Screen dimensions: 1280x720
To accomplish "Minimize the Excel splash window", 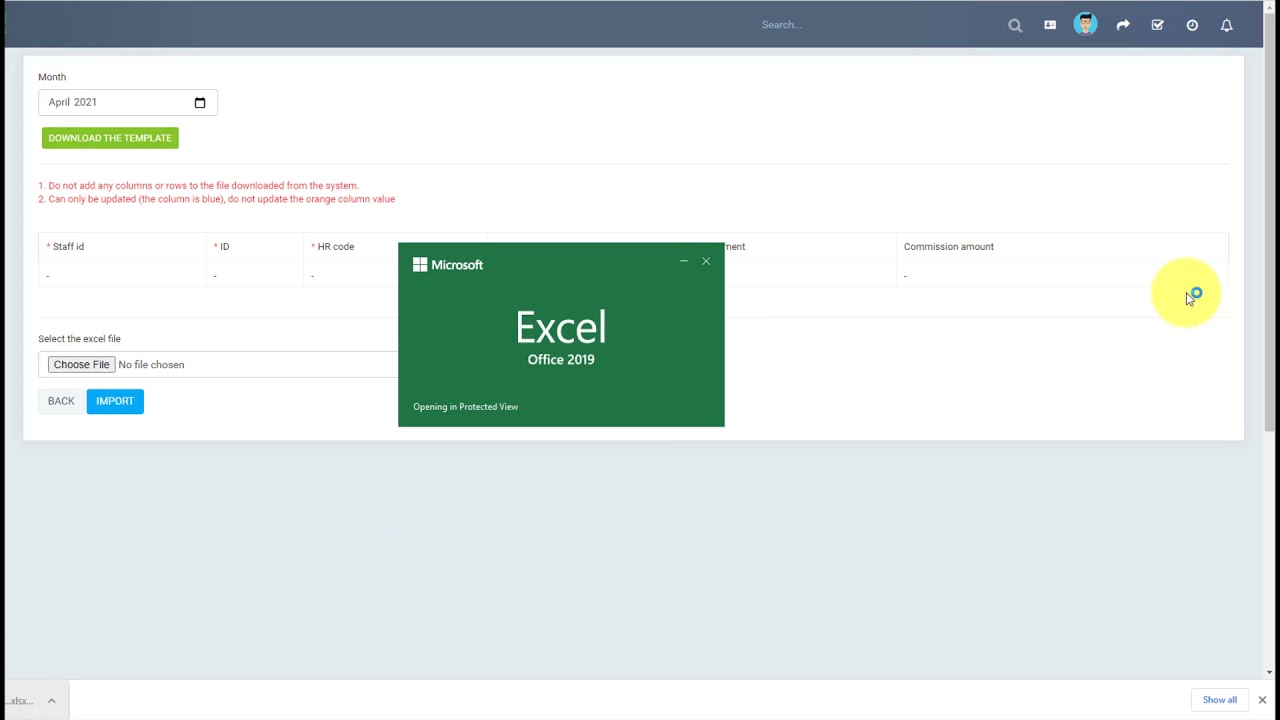I will (x=684, y=261).
